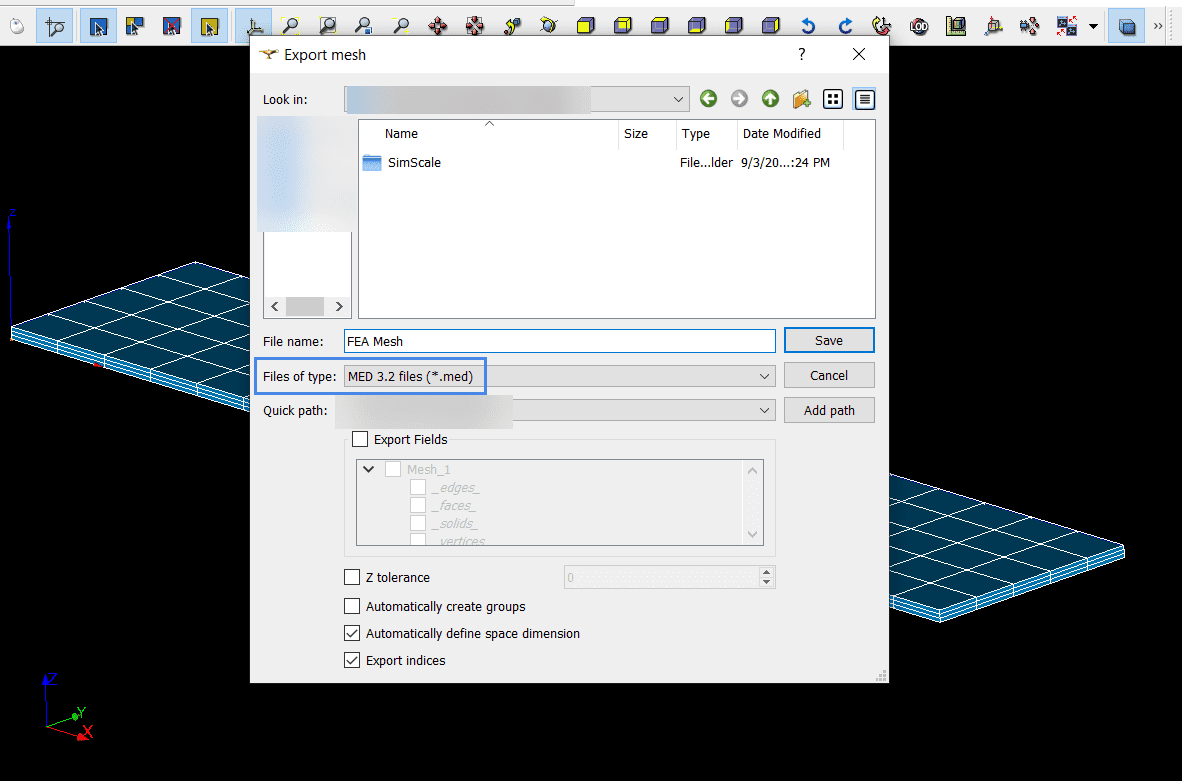This screenshot has height=781, width=1182.
Task: Click the Level of Detail (LOD) icon
Action: 919,26
